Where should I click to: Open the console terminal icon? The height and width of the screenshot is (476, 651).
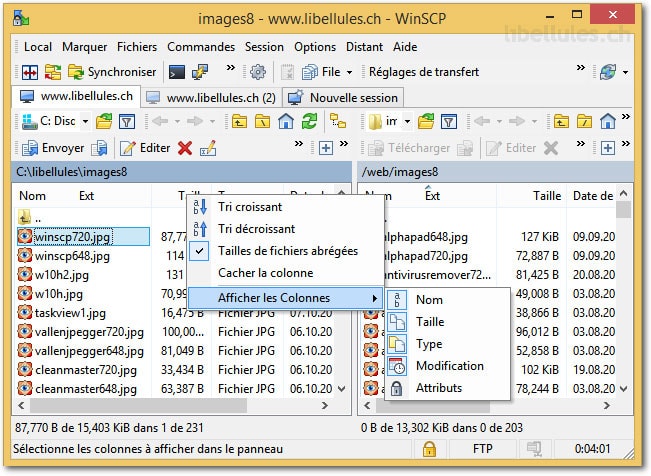tap(177, 72)
